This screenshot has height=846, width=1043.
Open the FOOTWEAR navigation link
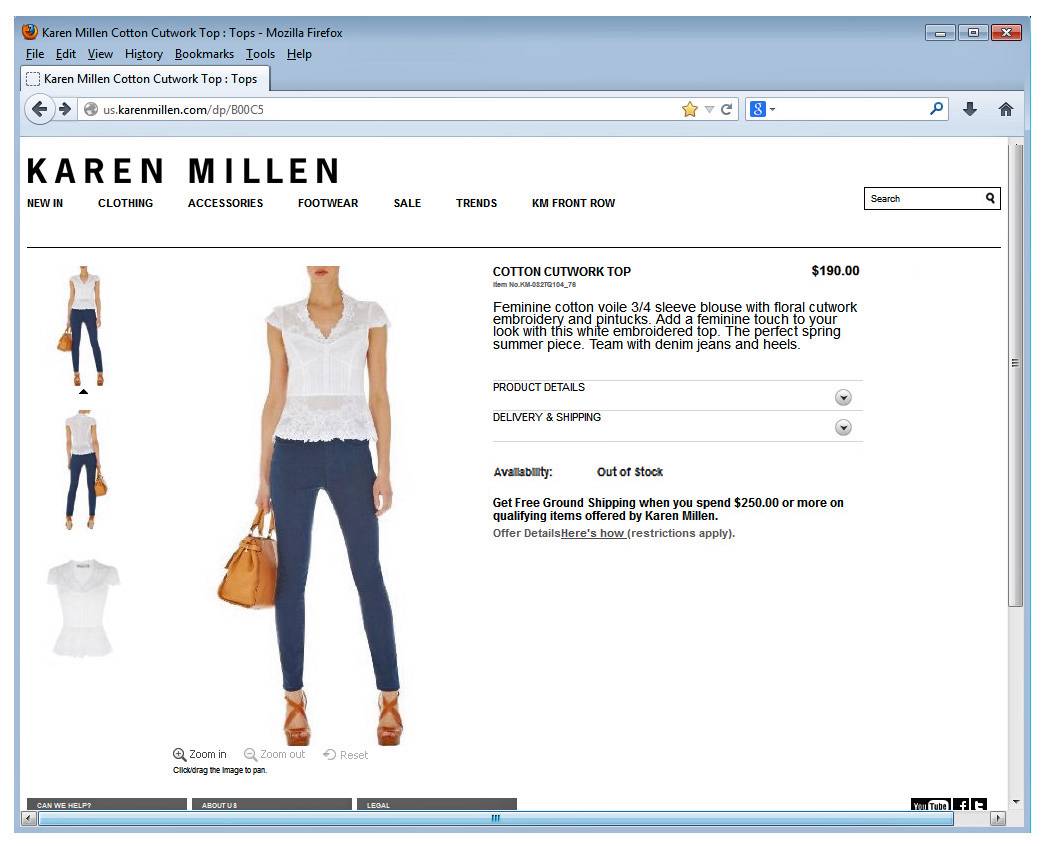(328, 203)
